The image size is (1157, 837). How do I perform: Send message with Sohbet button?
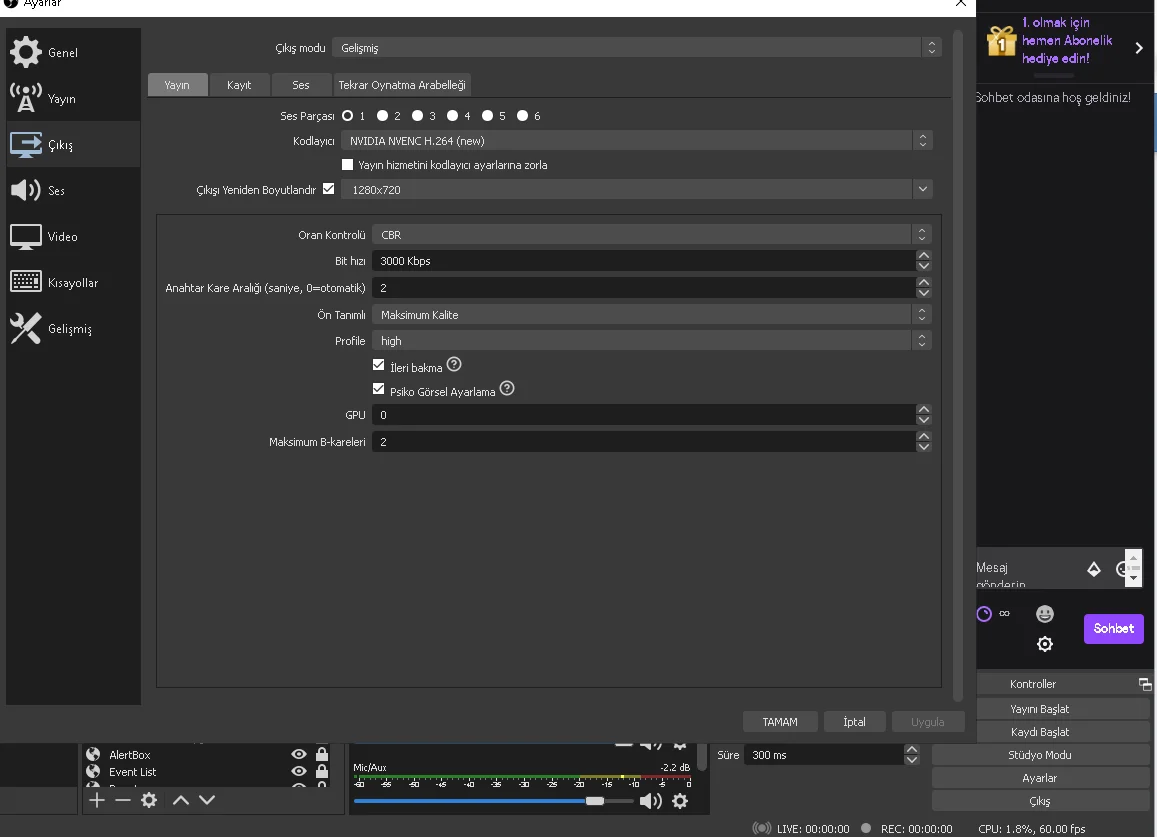pos(1113,628)
